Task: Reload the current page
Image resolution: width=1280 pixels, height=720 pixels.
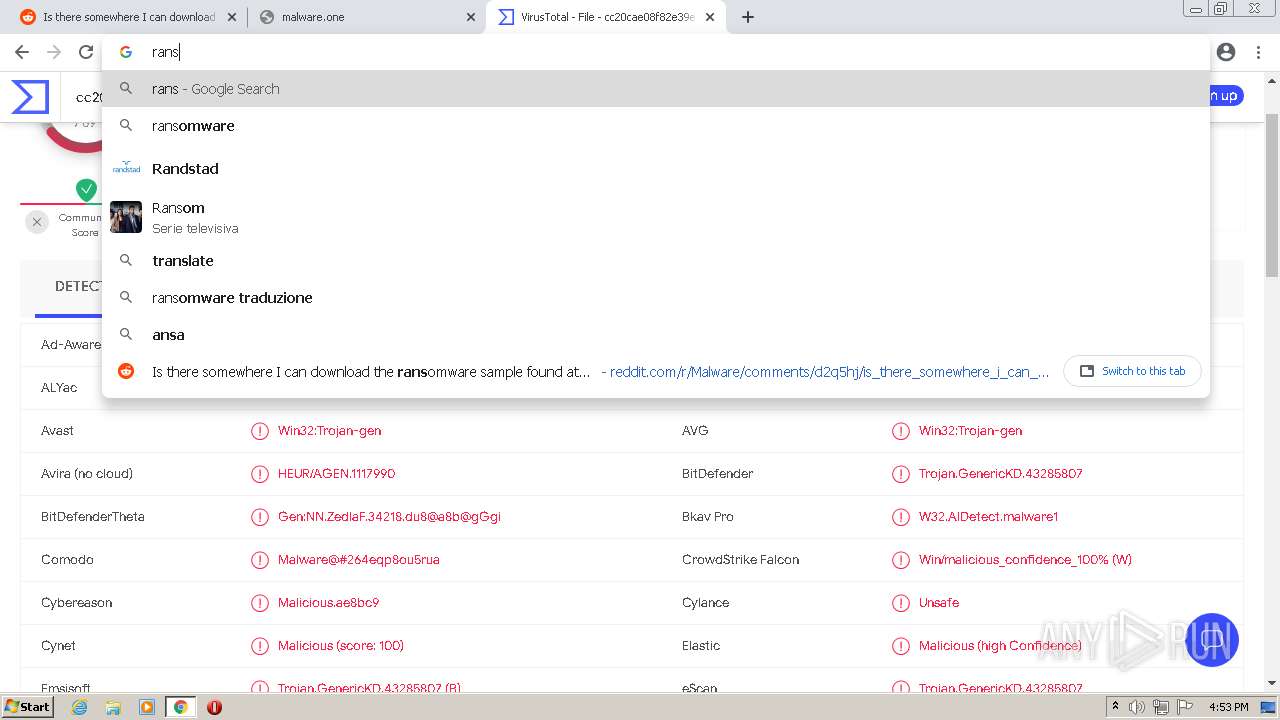Action: (86, 52)
